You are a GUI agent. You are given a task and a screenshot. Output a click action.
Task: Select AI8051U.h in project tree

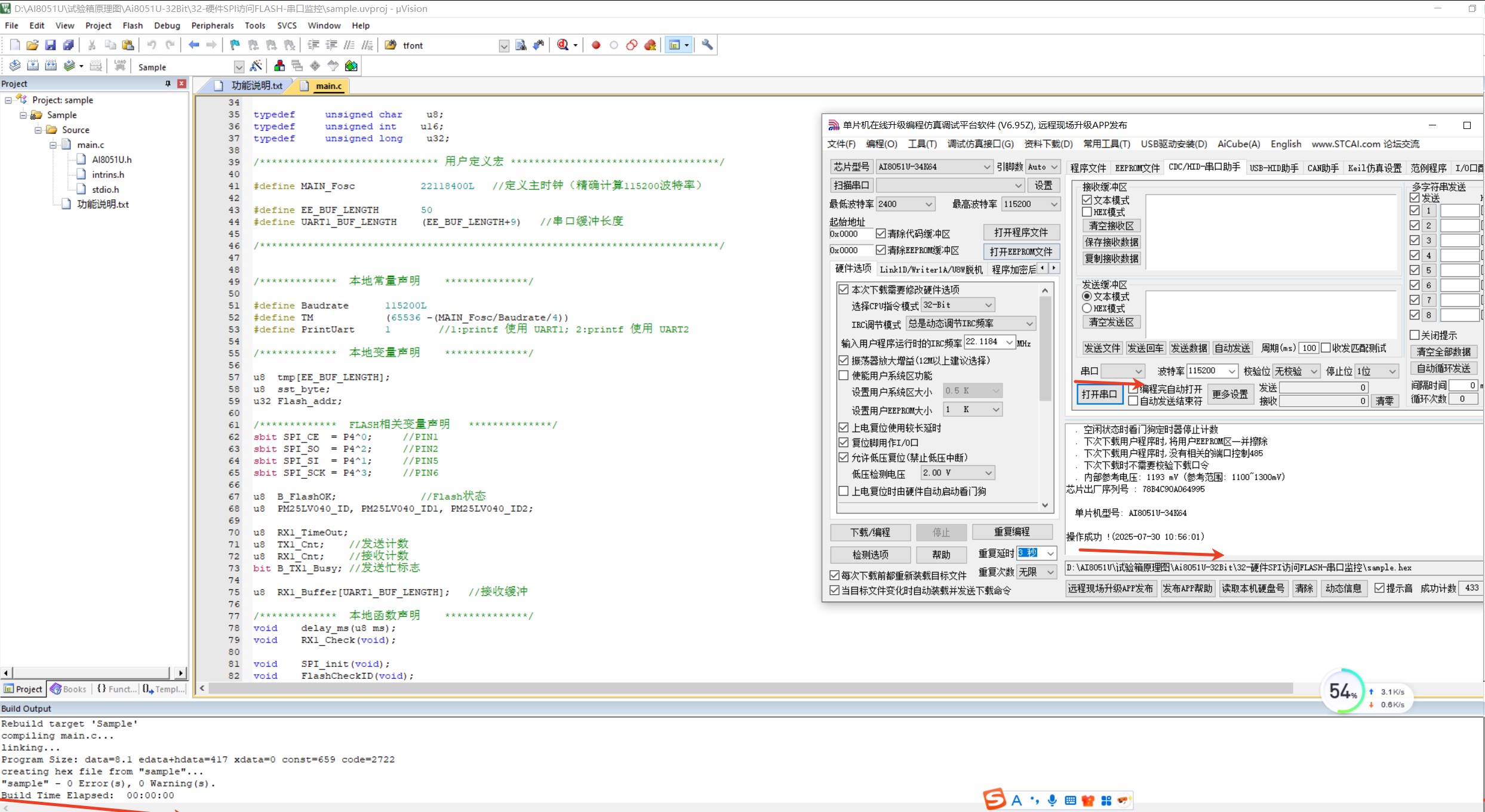click(x=112, y=159)
